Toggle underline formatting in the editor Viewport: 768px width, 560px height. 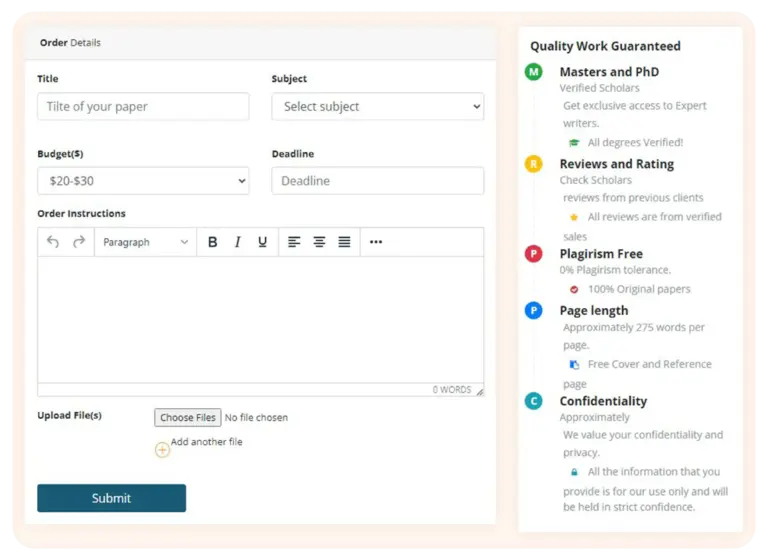pos(262,242)
